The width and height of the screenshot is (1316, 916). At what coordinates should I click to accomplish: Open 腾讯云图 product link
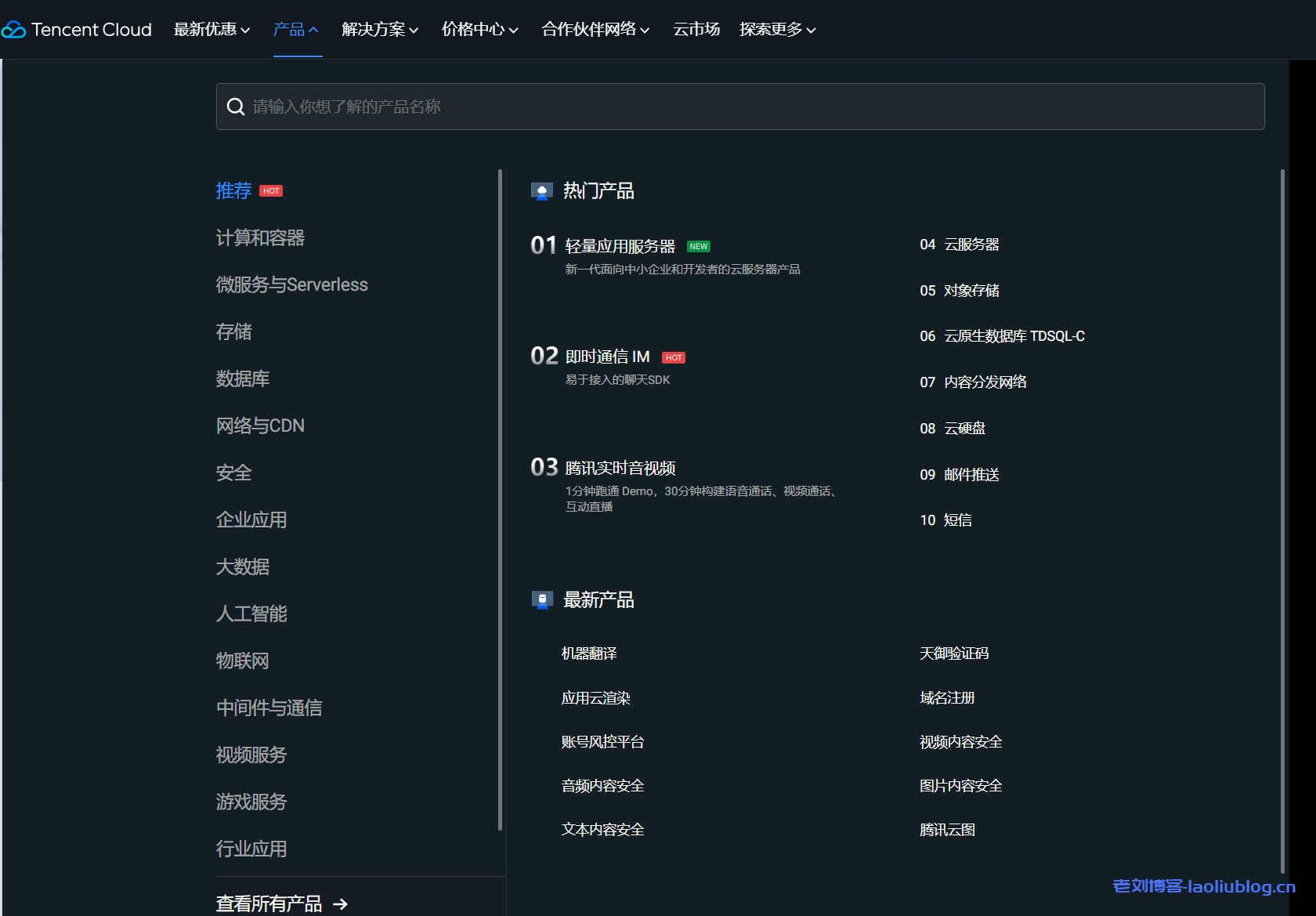tap(947, 830)
